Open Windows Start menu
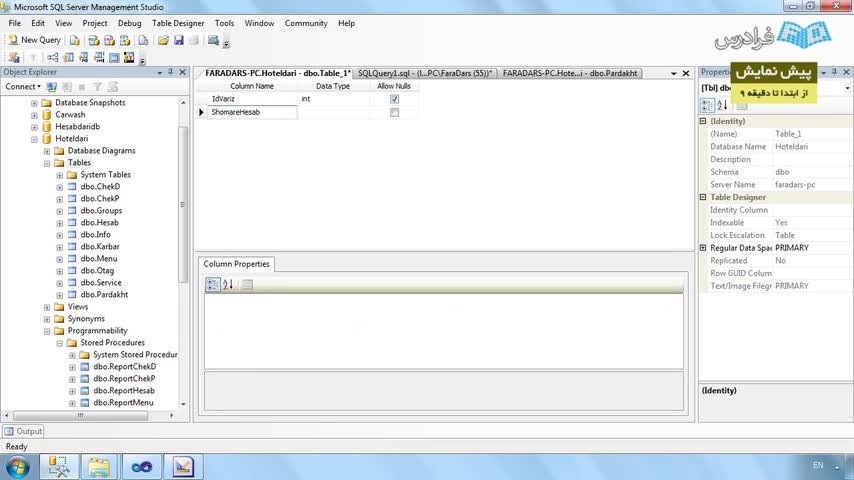Image resolution: width=854 pixels, height=480 pixels. (x=17, y=467)
